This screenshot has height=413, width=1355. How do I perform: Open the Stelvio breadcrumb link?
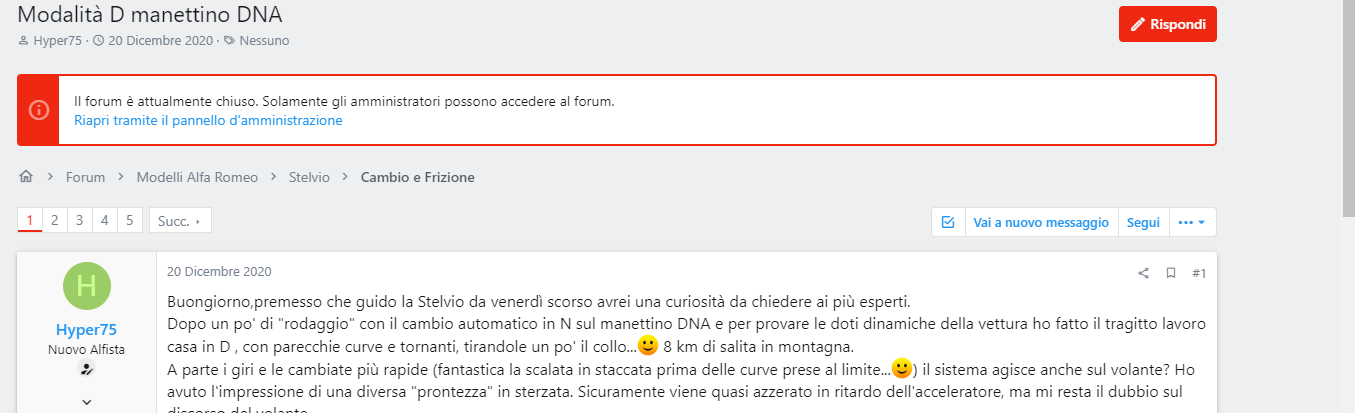309,177
